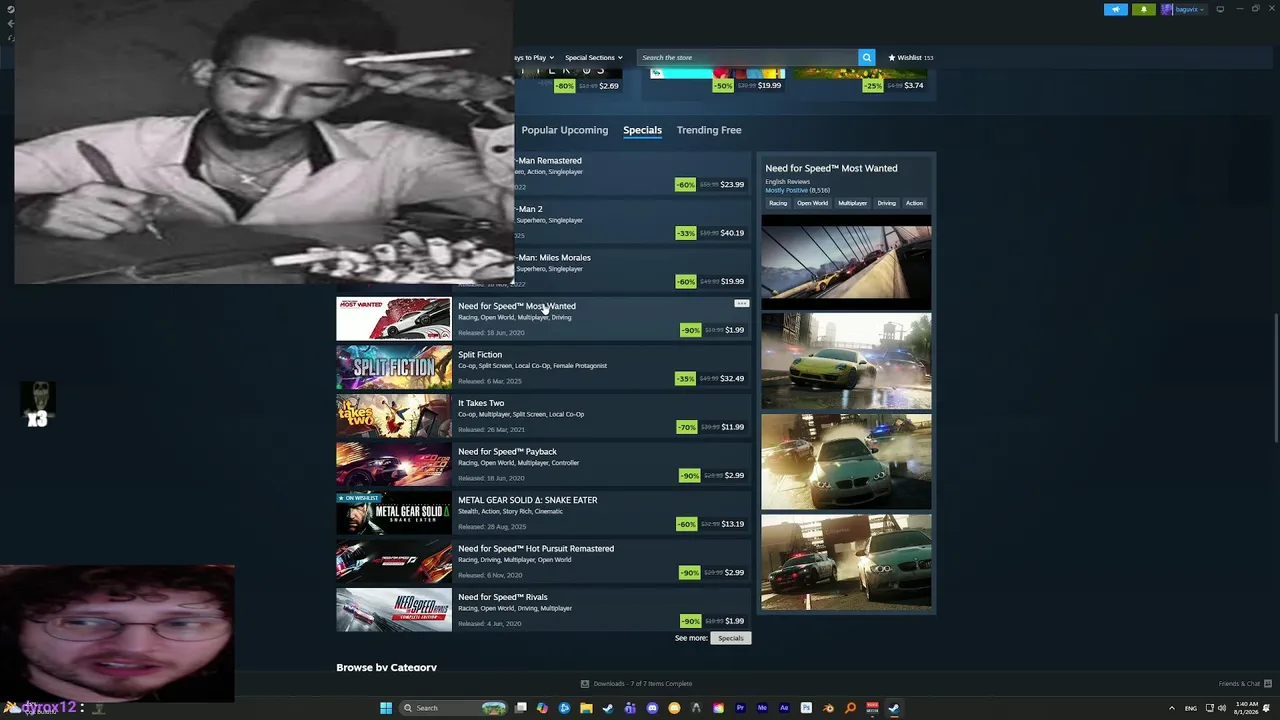Select the Specials tab
Viewport: 1280px width, 720px height.
pyautogui.click(x=642, y=130)
